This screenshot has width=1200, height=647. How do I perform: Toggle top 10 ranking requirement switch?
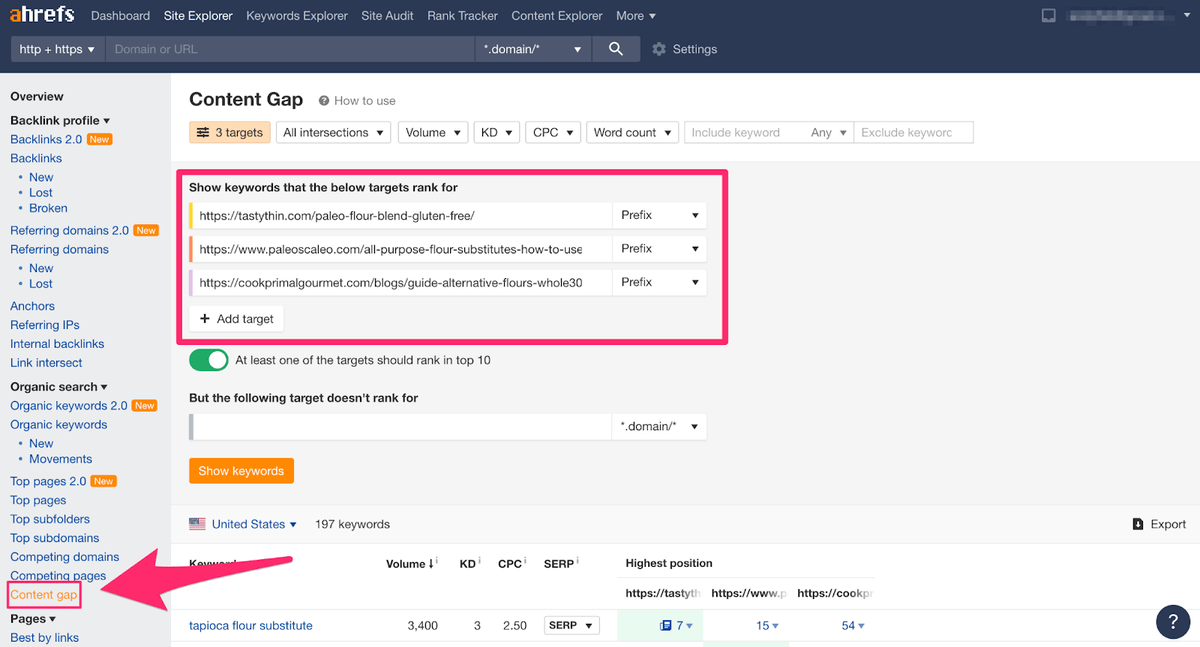coord(209,360)
